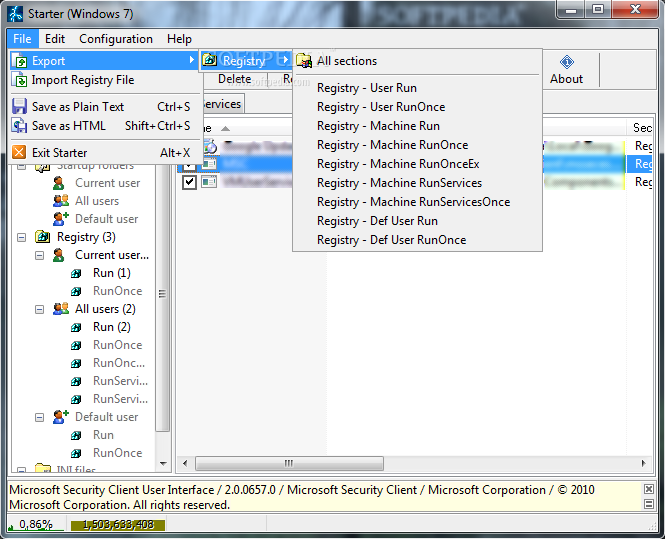Open the Help menu

pyautogui.click(x=179, y=39)
